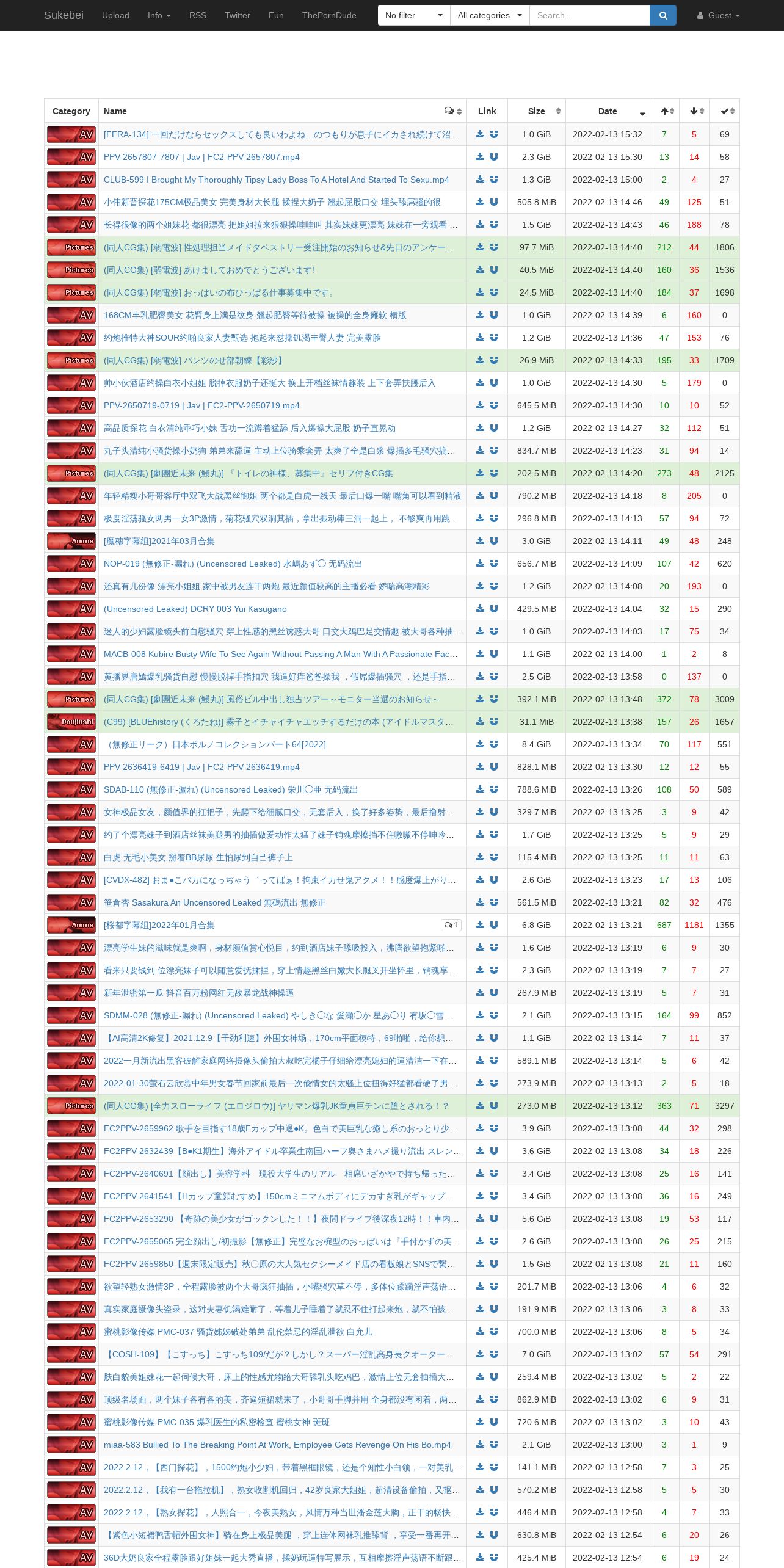Sort table by Size column
This screenshot has height=1568, width=784.
click(x=537, y=111)
